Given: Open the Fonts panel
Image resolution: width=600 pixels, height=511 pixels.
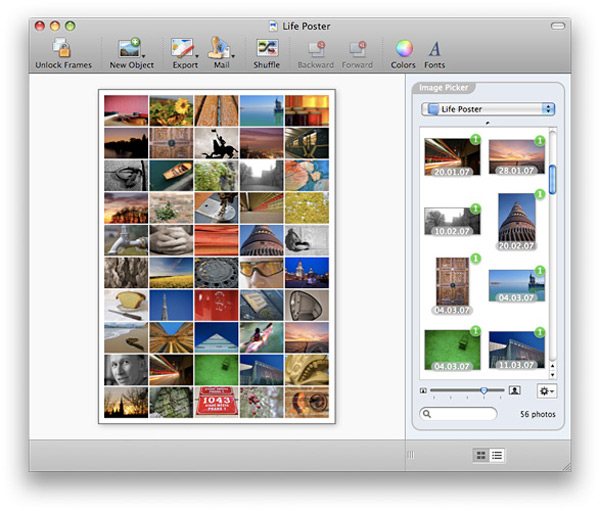Looking at the screenshot, I should (435, 48).
